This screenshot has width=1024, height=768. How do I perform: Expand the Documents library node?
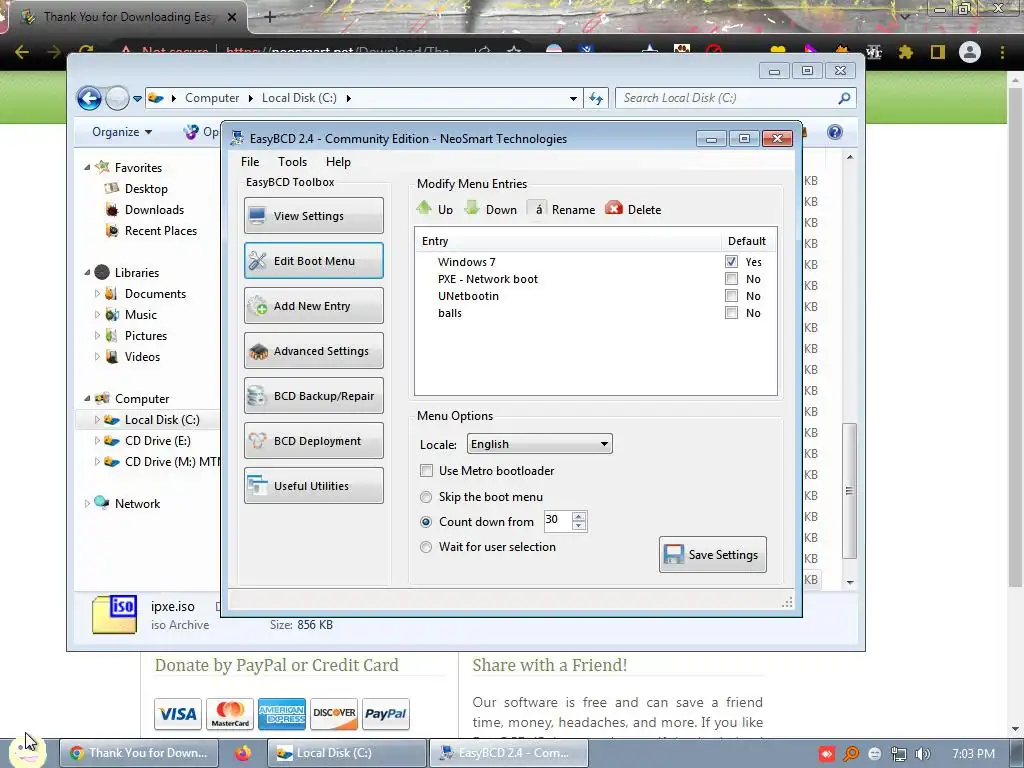coord(97,294)
